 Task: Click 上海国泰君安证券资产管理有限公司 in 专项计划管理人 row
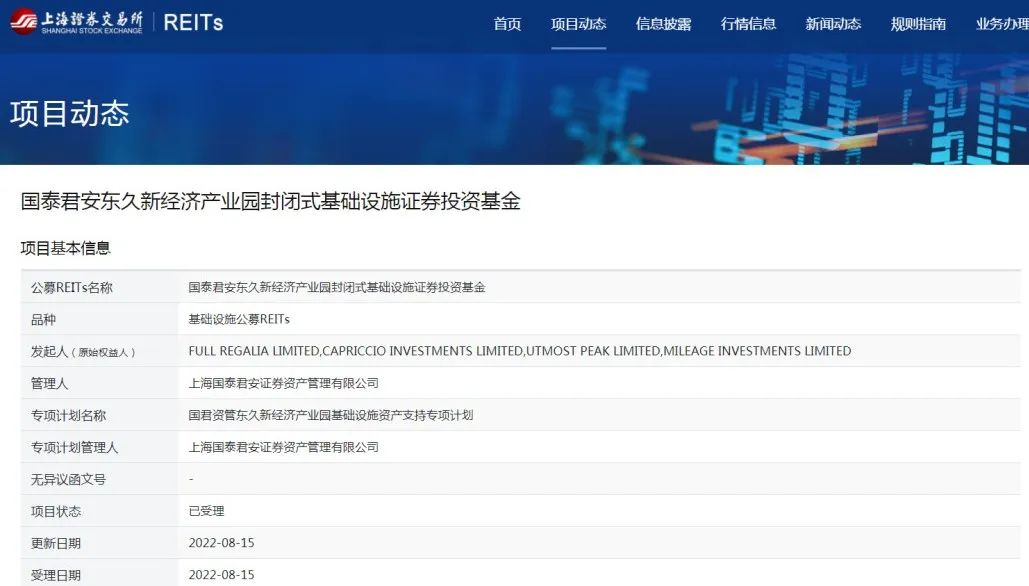[284, 448]
